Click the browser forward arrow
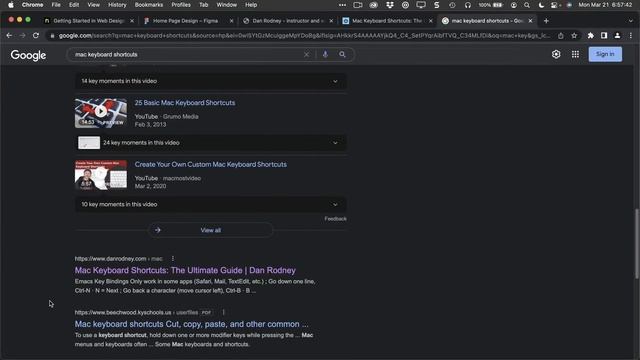The height and width of the screenshot is (360, 640). point(22,36)
